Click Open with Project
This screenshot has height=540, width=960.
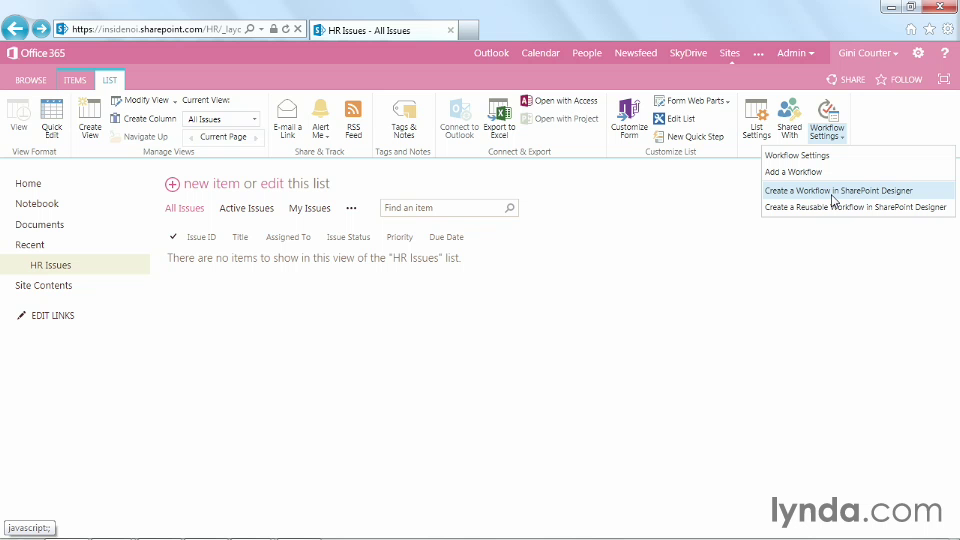[x=559, y=119]
